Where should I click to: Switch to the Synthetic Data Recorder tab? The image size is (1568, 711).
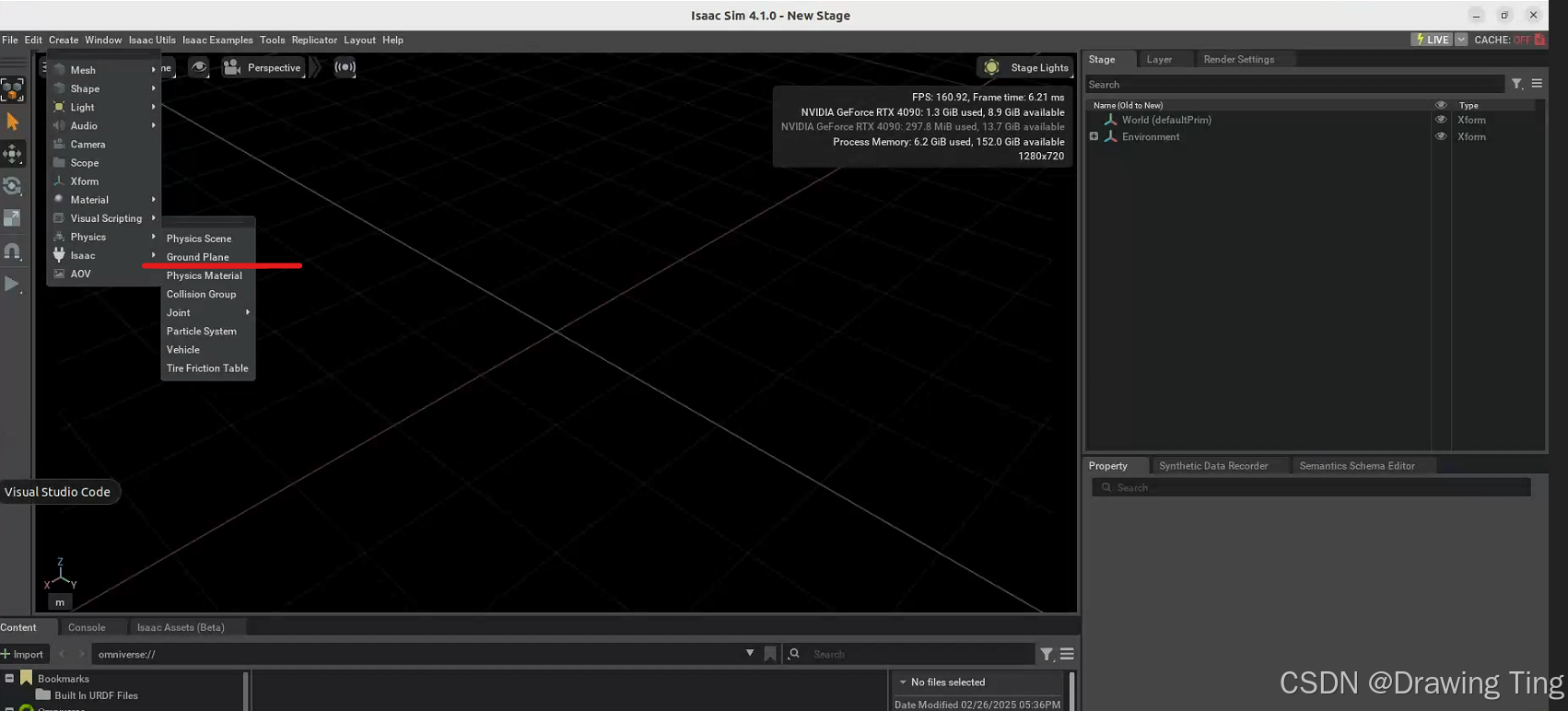(1213, 466)
